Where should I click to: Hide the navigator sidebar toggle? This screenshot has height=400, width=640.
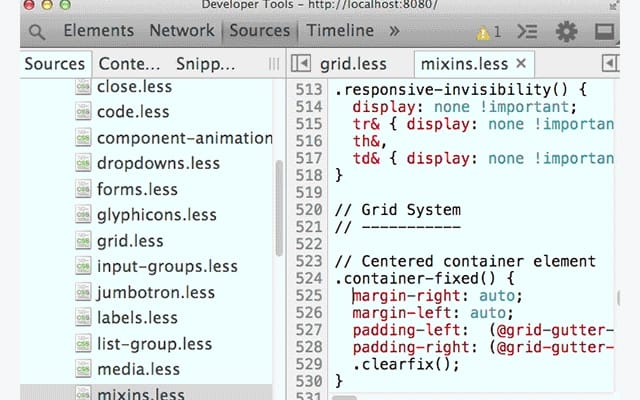(301, 64)
